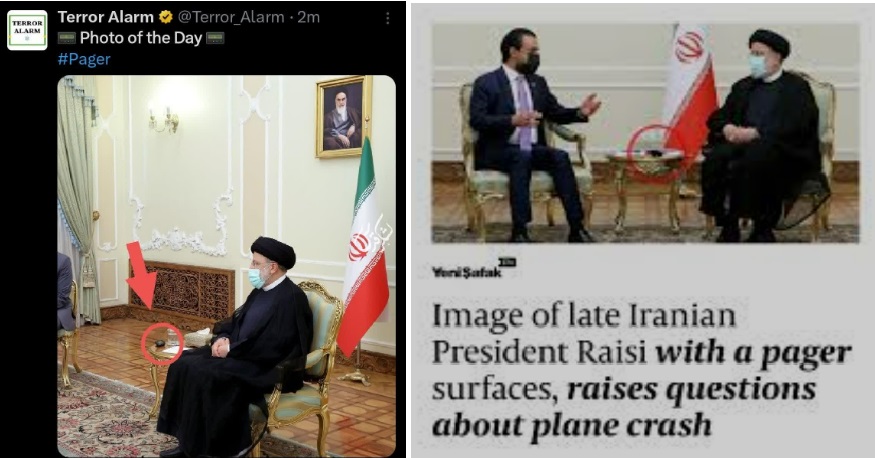Open the Terror Alarm profile avatar
875x458 pixels.
(x=27, y=30)
